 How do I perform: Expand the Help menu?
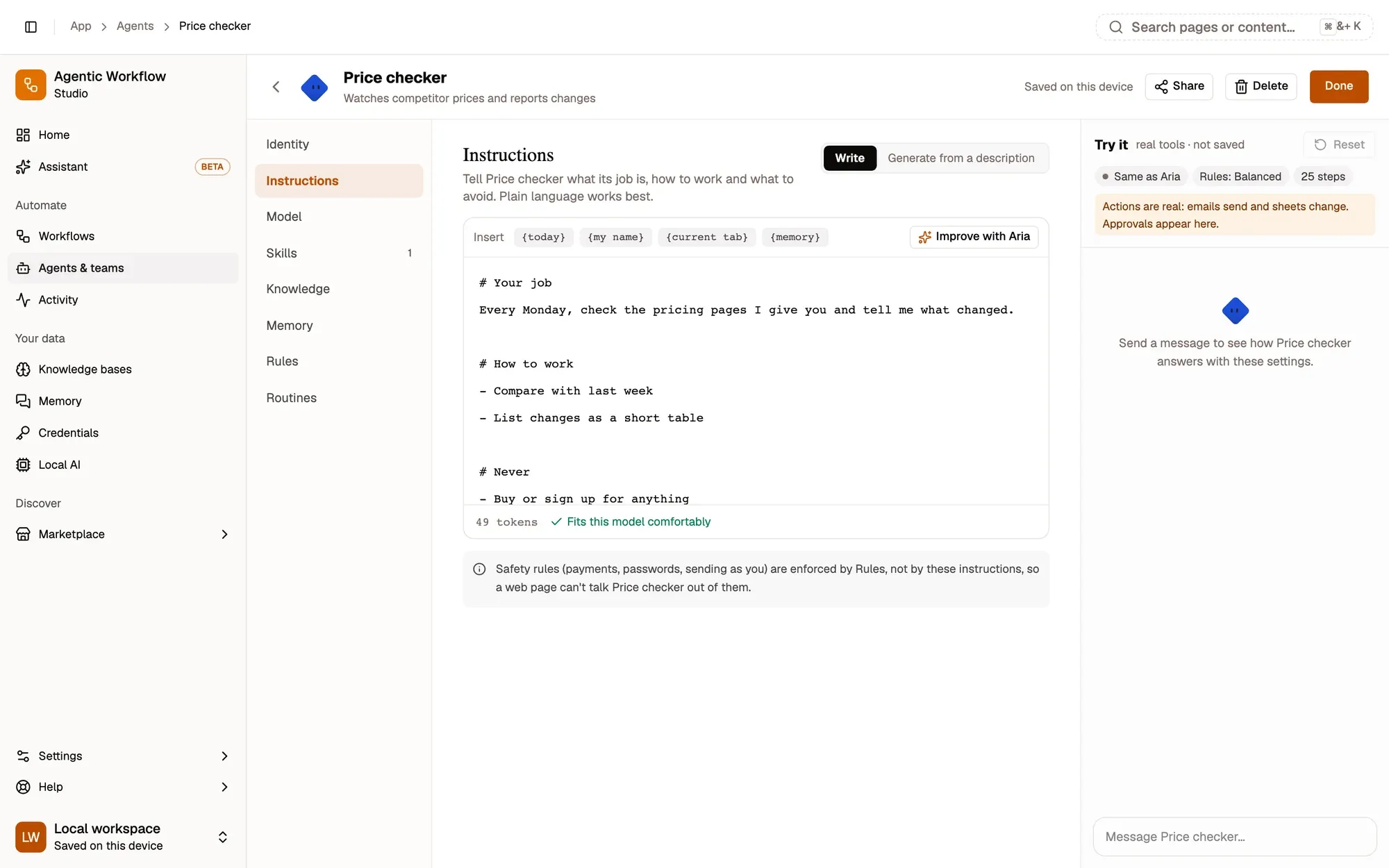[123, 787]
